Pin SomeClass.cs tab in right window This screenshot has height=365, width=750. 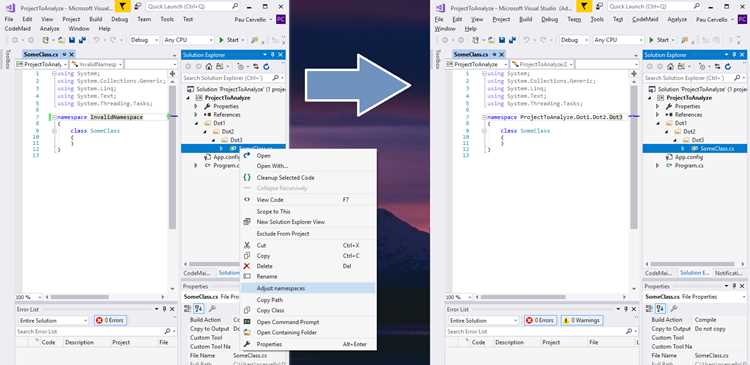pyautogui.click(x=495, y=55)
